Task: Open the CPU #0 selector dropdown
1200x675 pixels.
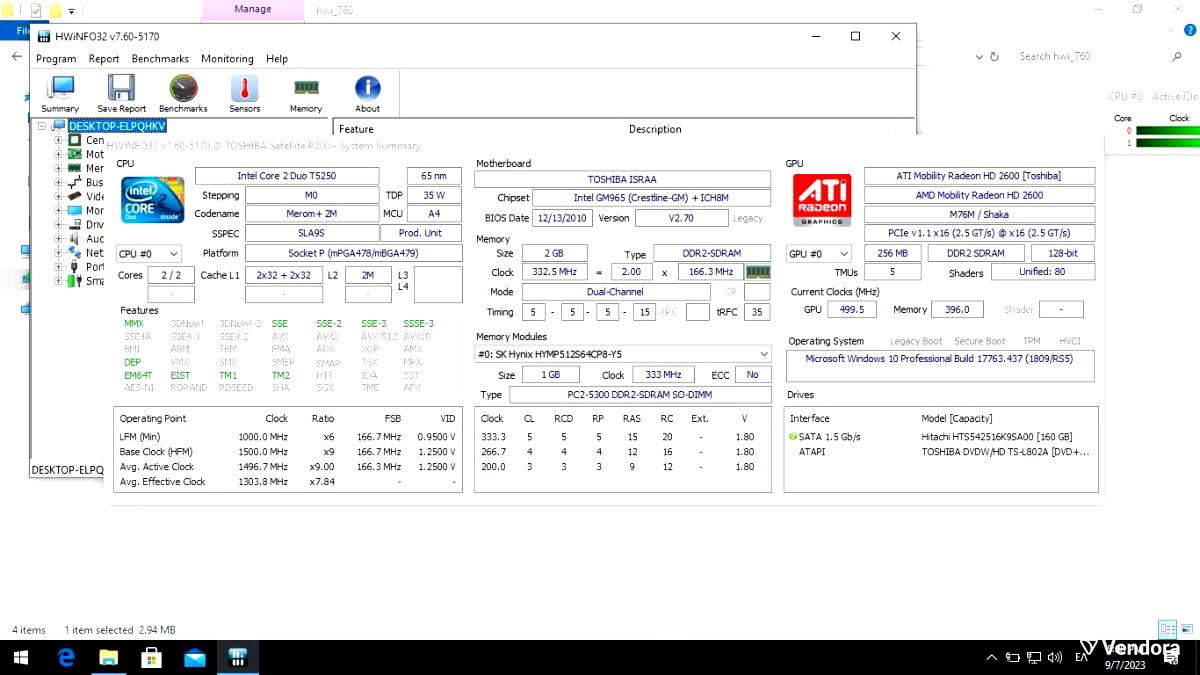Action: 149,254
